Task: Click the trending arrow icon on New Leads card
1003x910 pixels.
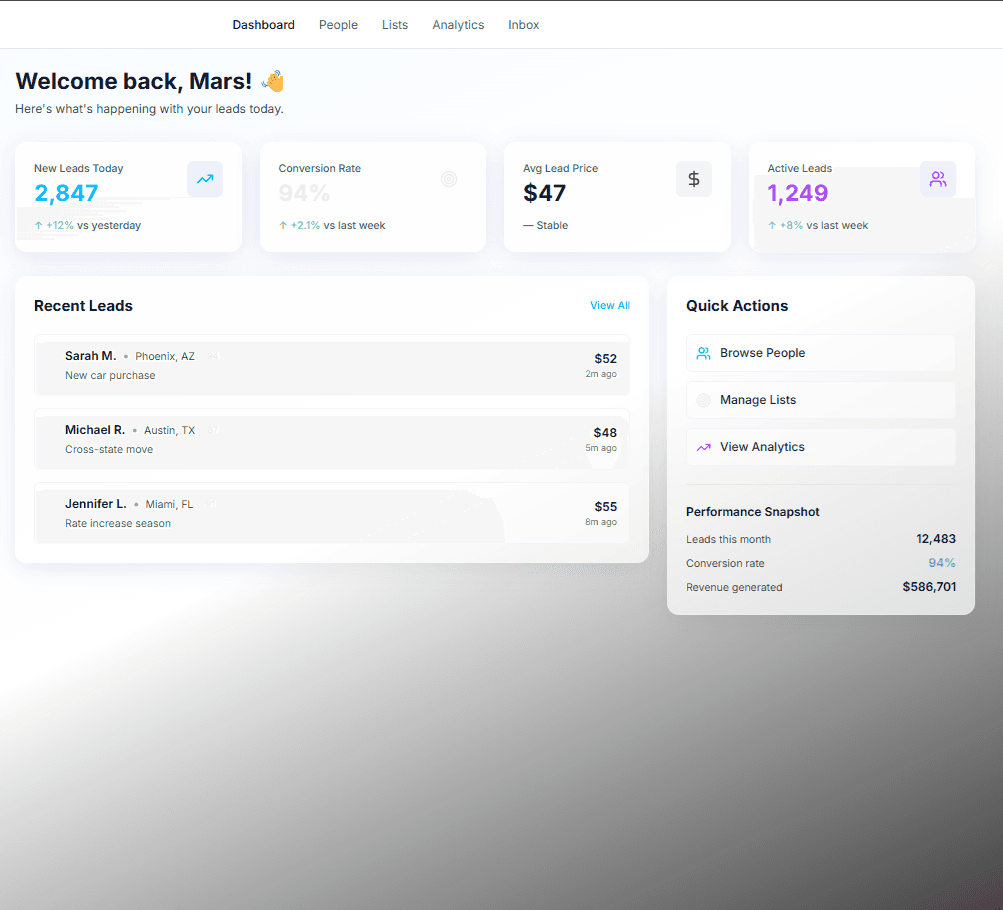Action: coord(204,180)
